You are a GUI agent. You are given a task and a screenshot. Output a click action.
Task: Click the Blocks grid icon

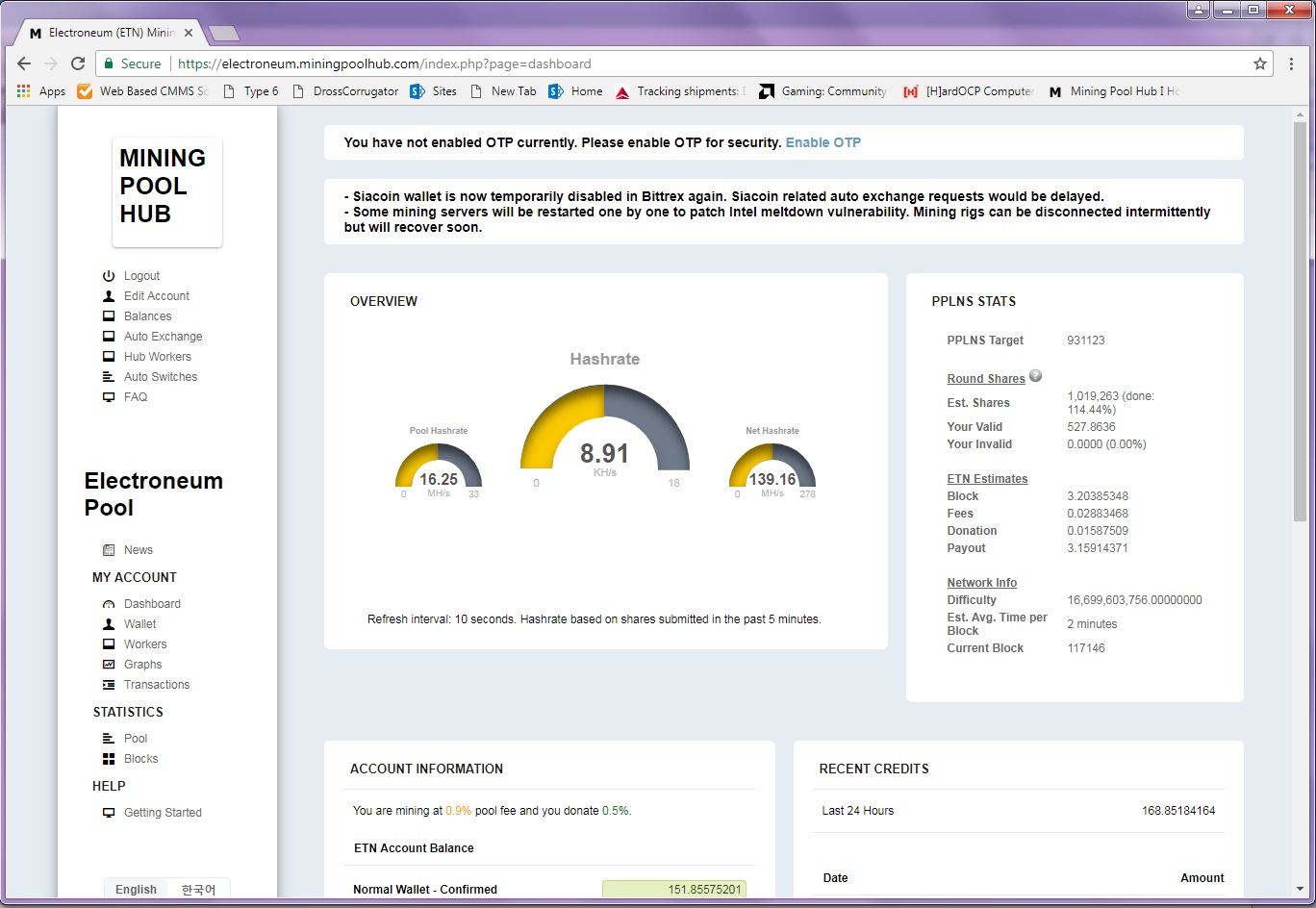[x=109, y=759]
